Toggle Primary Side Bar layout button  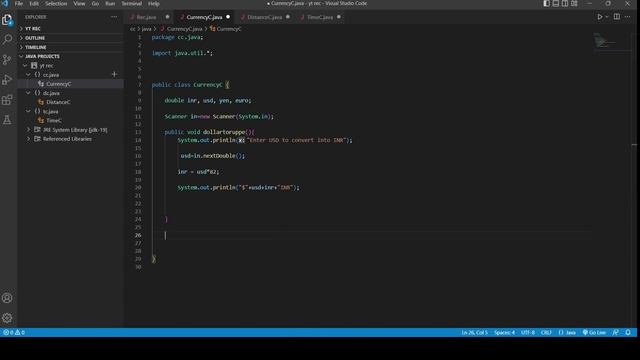point(546,3)
